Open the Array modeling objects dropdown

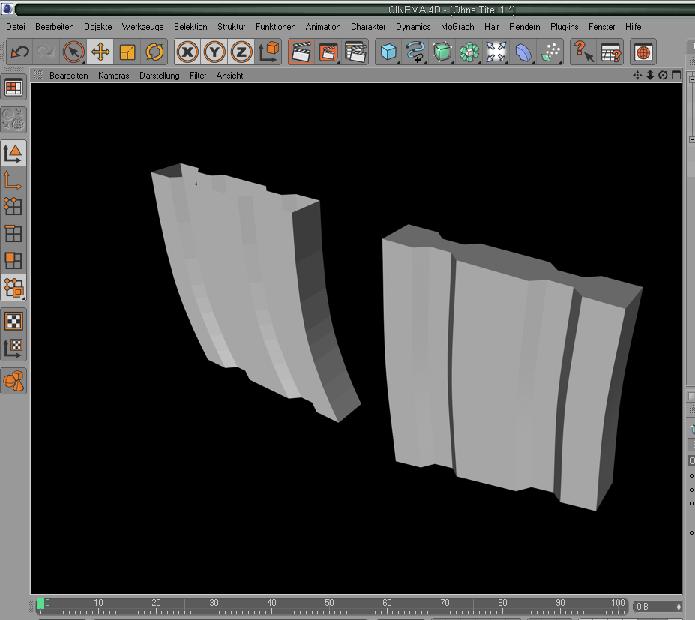pos(469,52)
